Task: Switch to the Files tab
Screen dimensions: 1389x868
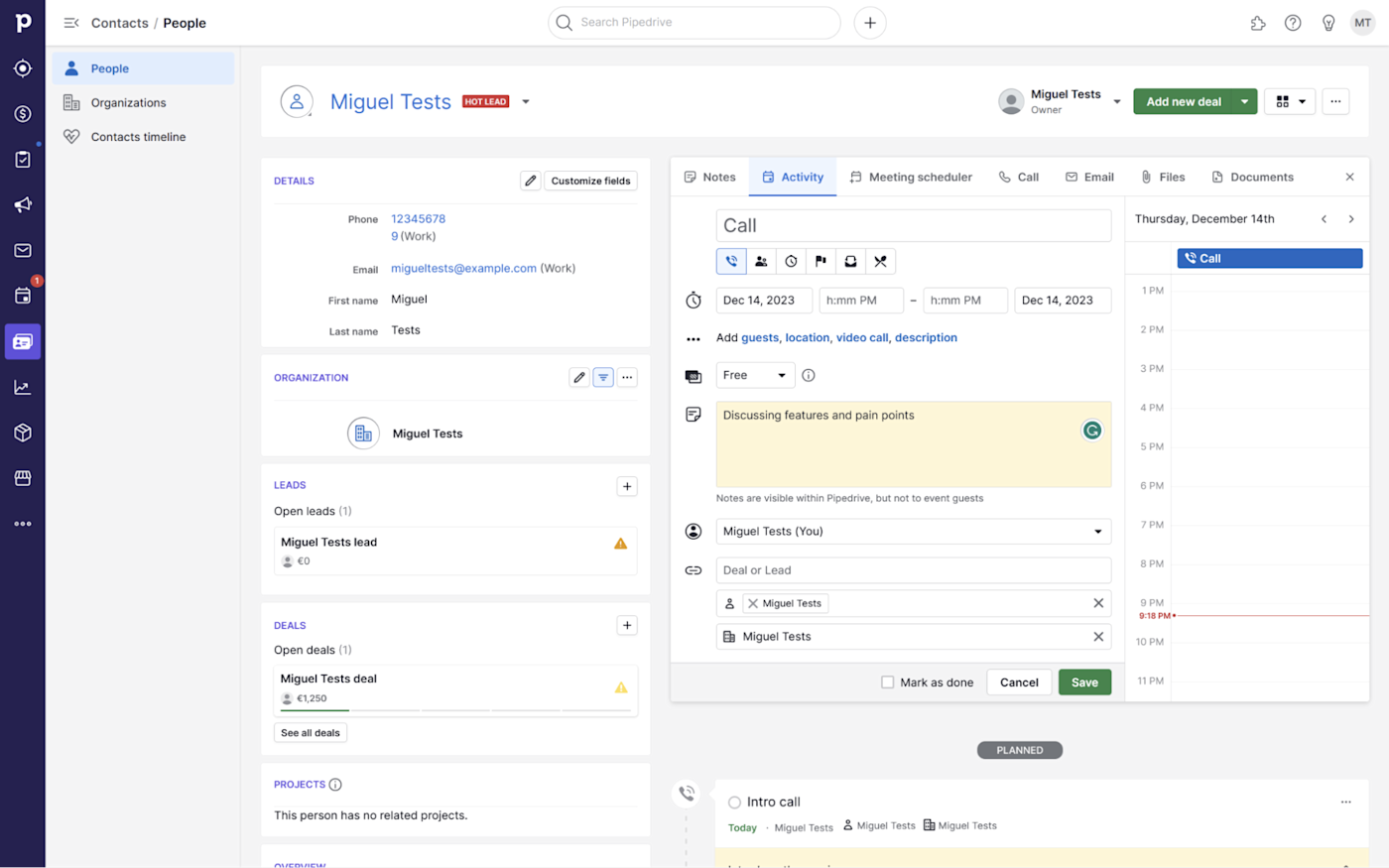Action: (1163, 177)
